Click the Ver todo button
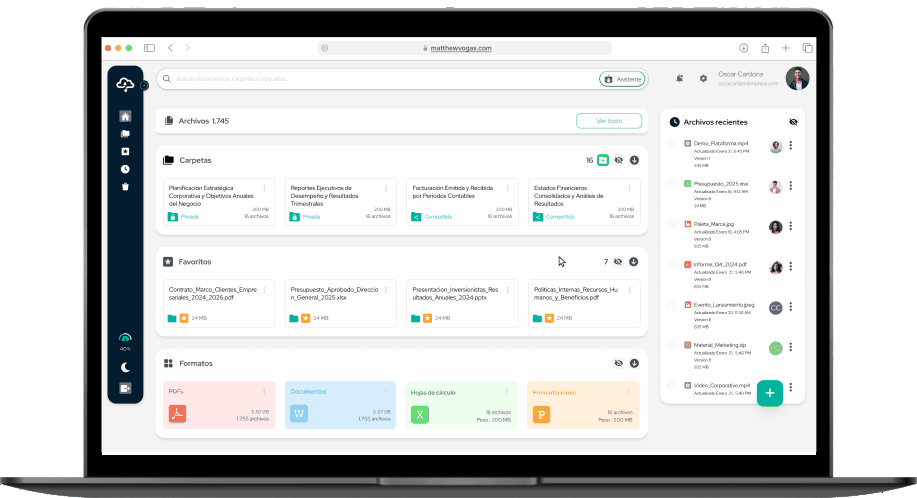The height and width of the screenshot is (498, 917). tap(609, 121)
